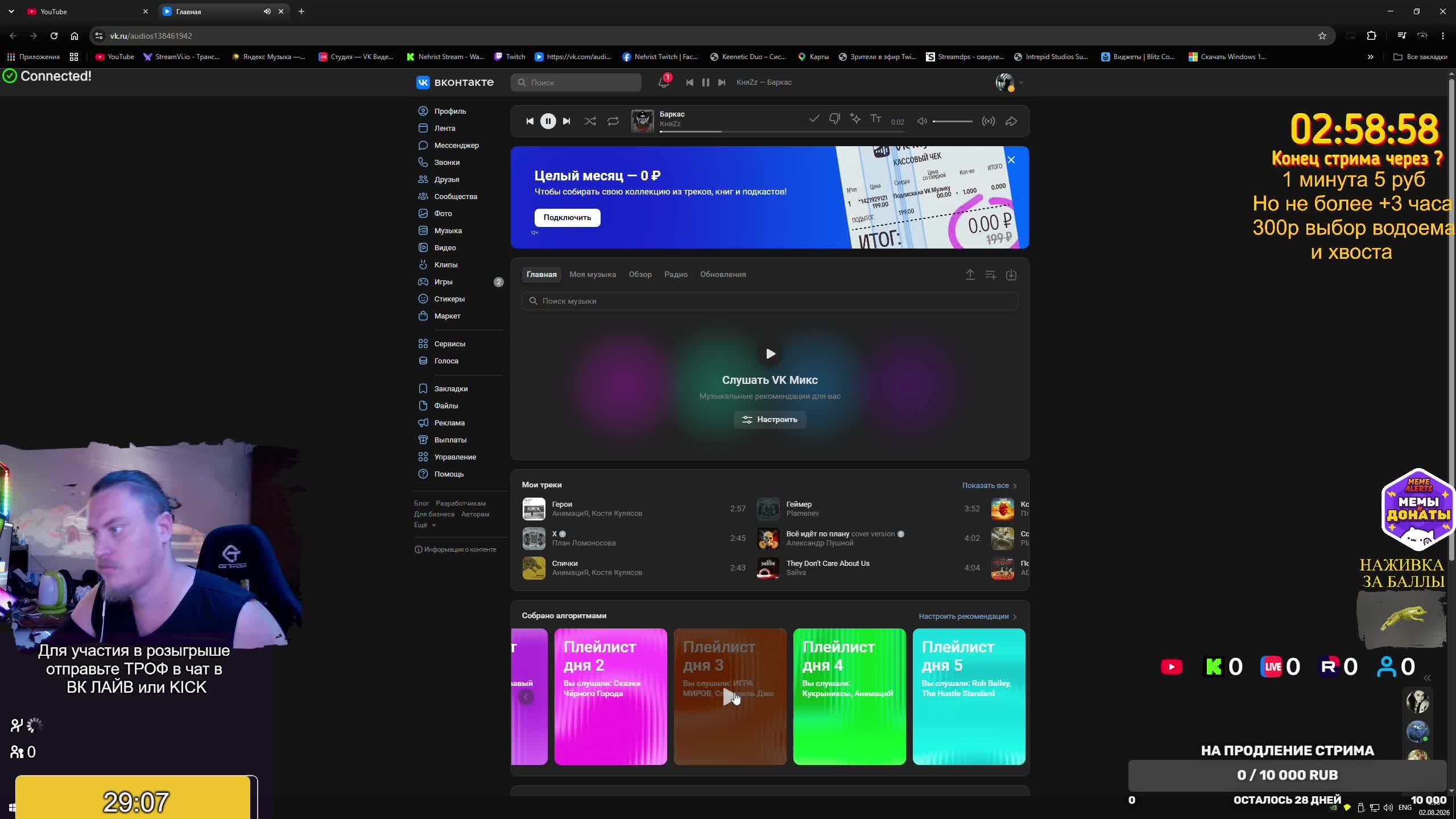Open Плейлист дня 4 card

pyautogui.click(x=849, y=697)
